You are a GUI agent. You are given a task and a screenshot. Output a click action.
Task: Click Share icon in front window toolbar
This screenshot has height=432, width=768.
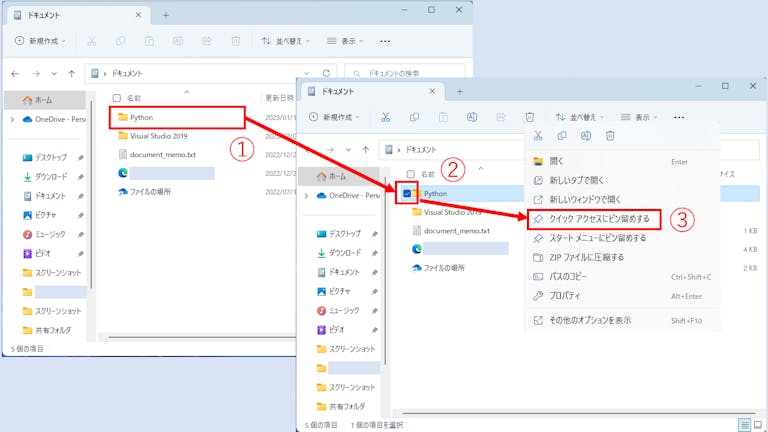coord(501,117)
